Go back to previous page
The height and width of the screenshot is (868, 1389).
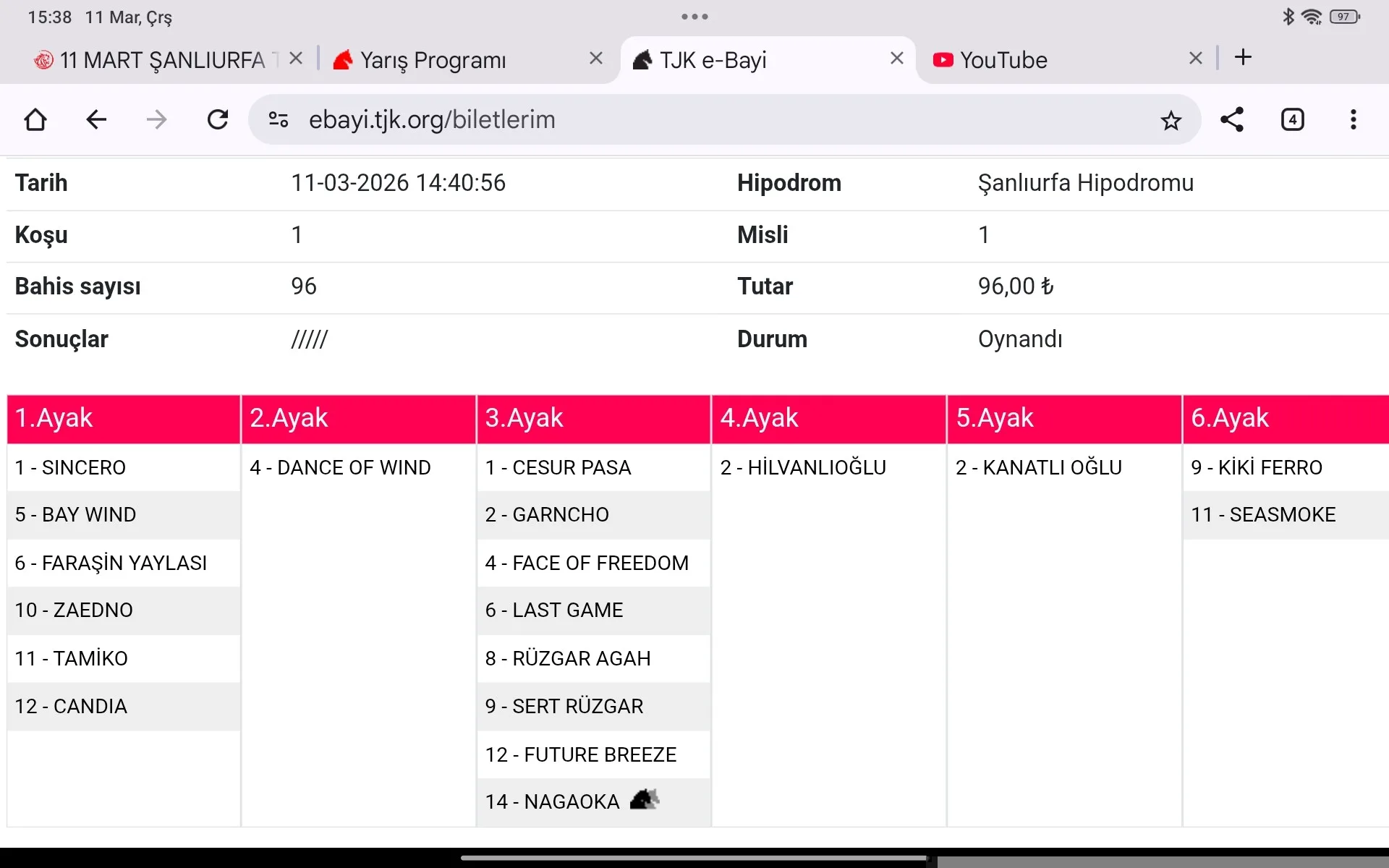(96, 119)
